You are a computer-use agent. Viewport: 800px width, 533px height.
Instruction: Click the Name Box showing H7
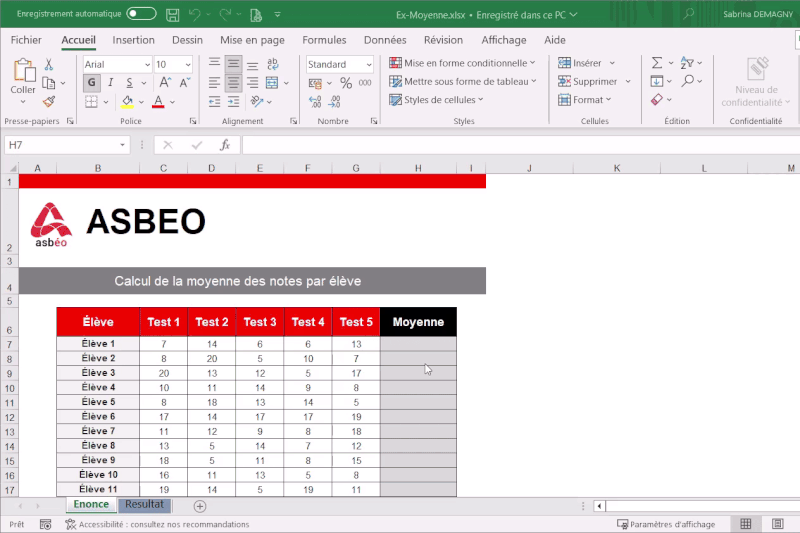67,145
